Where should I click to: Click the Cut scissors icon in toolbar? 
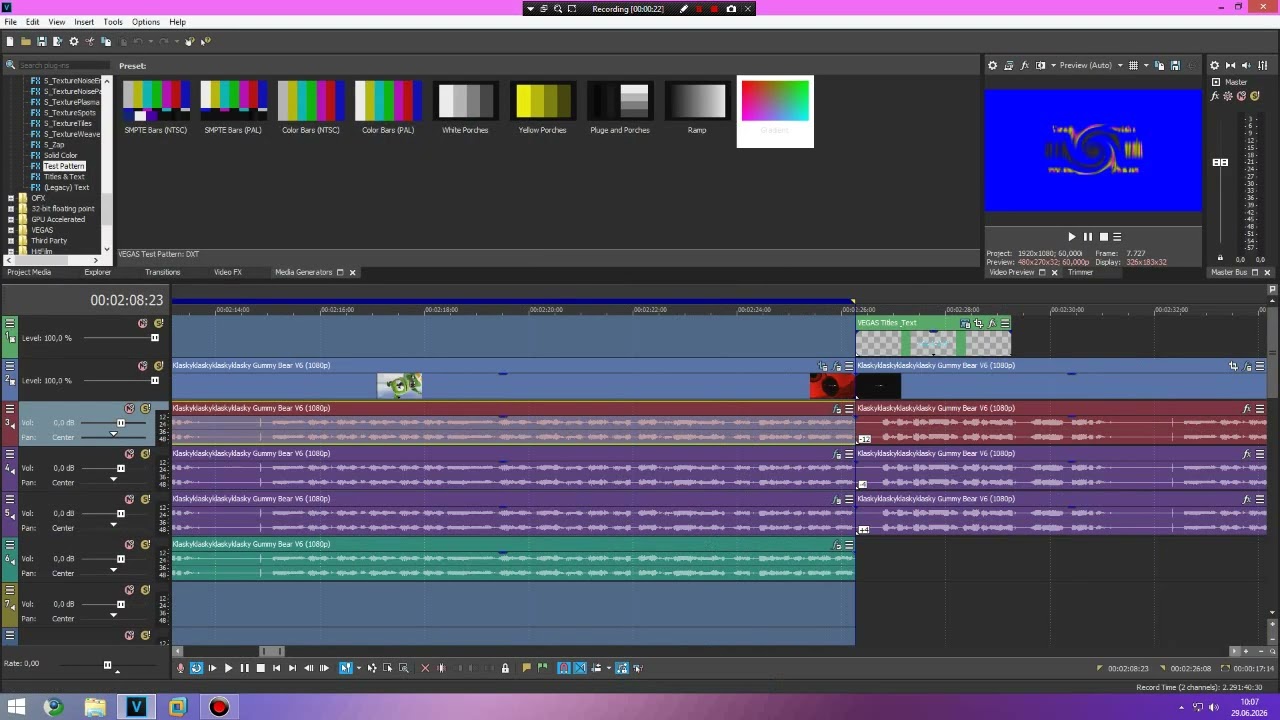coord(90,41)
